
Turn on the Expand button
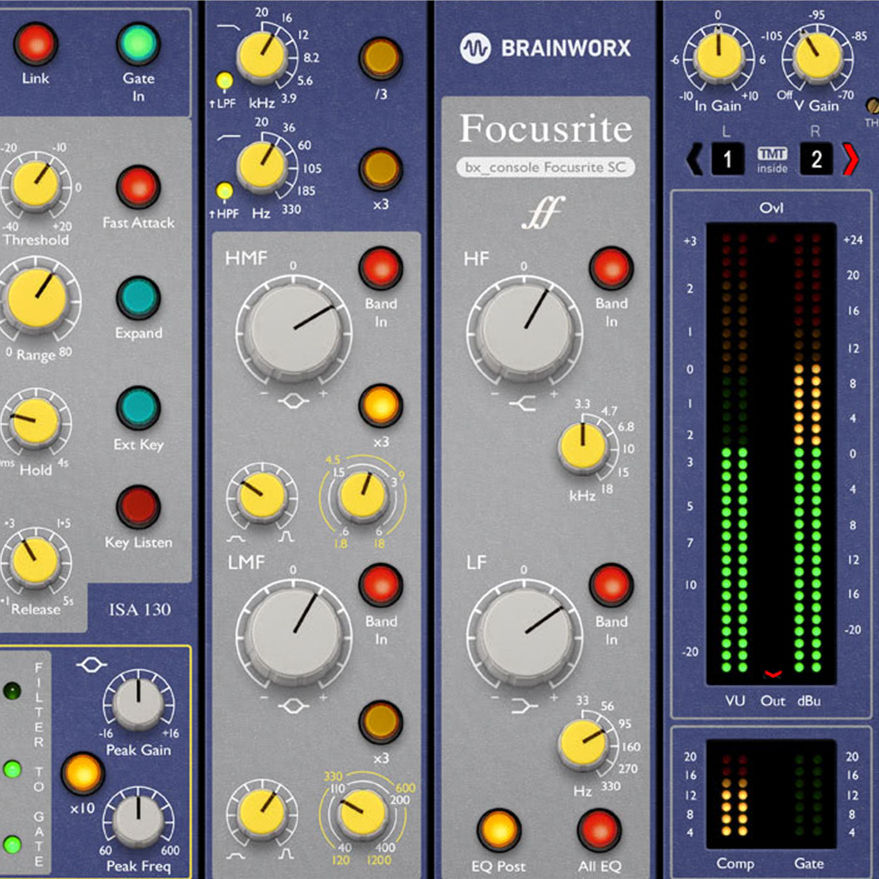138,298
